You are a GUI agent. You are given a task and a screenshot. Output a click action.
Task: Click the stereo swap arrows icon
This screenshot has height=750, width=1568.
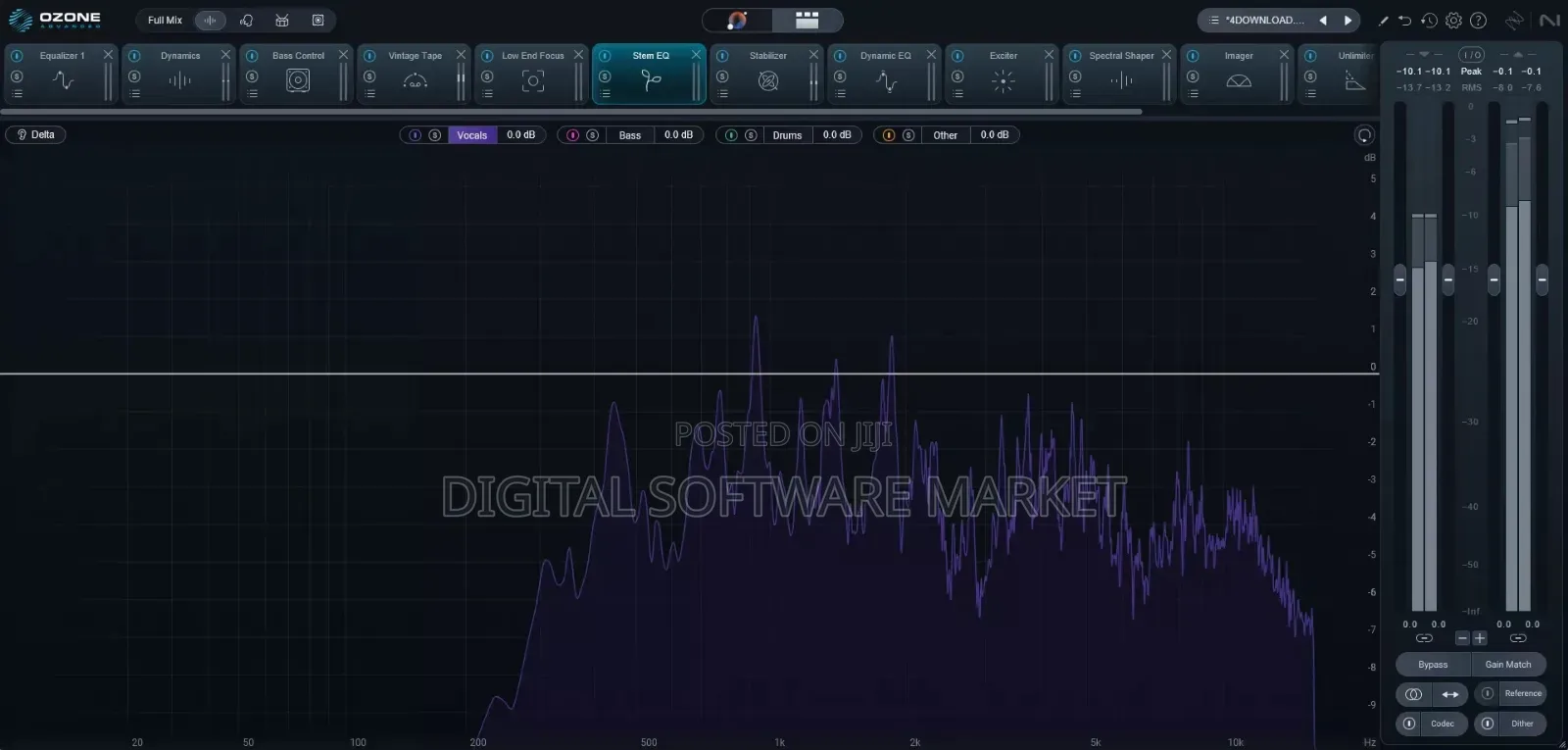tap(1449, 694)
